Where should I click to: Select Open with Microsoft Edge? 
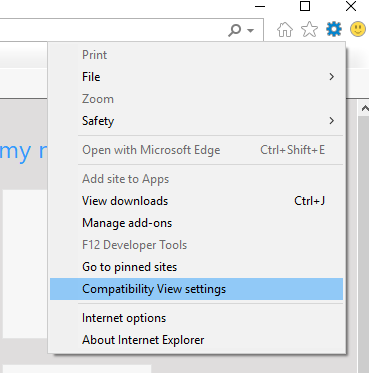coord(196,150)
